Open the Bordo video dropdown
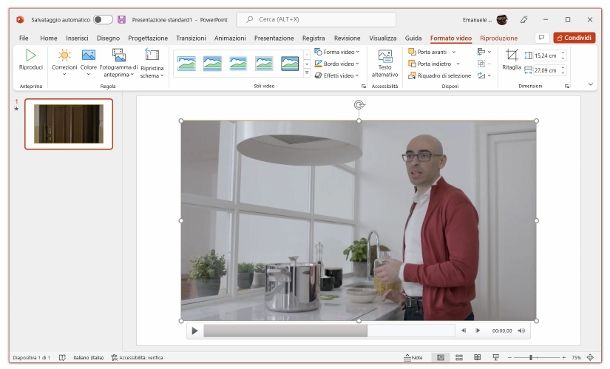 pyautogui.click(x=337, y=63)
